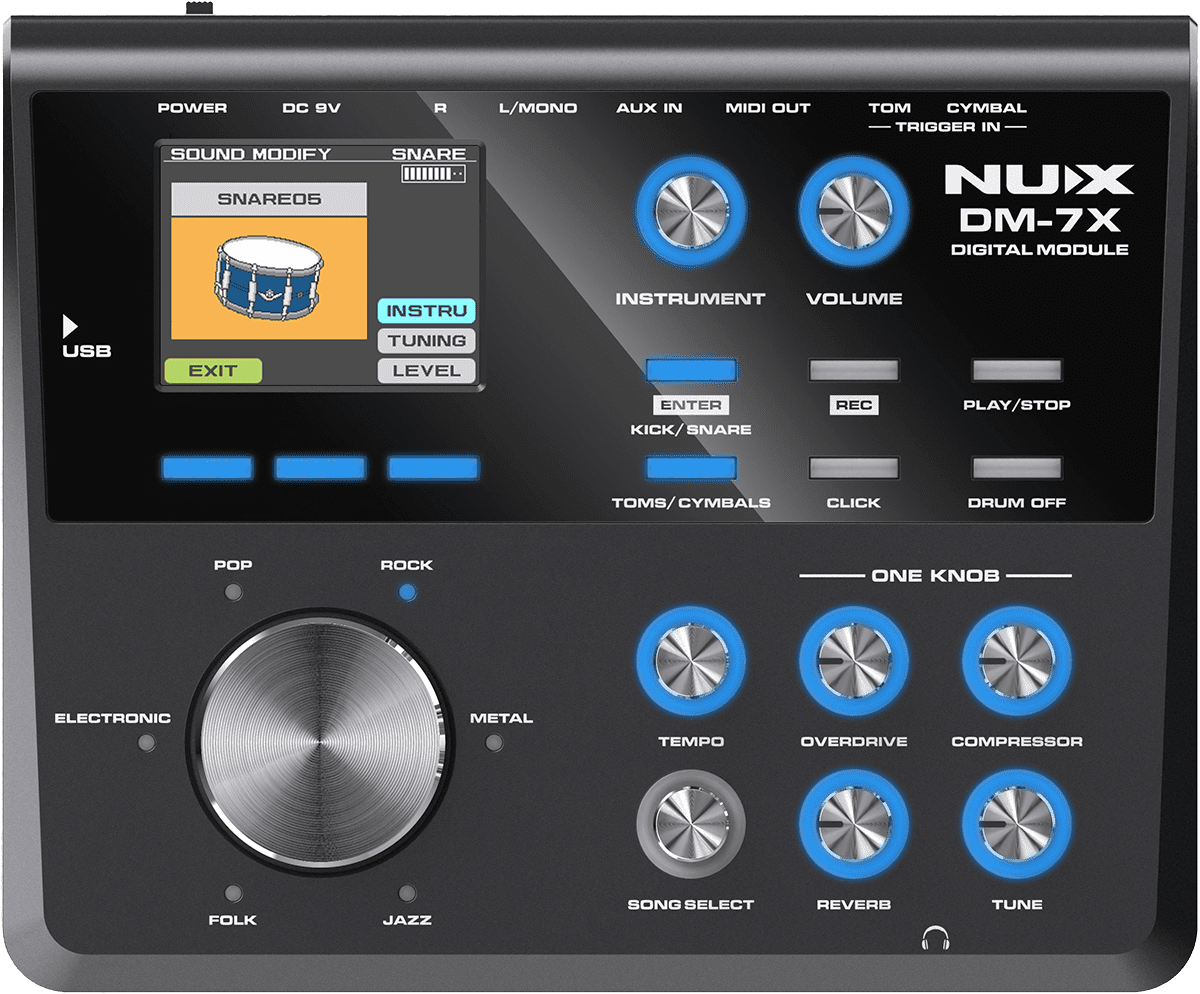Select the ROCK style indicator light
This screenshot has height=994, width=1200.
(x=406, y=592)
